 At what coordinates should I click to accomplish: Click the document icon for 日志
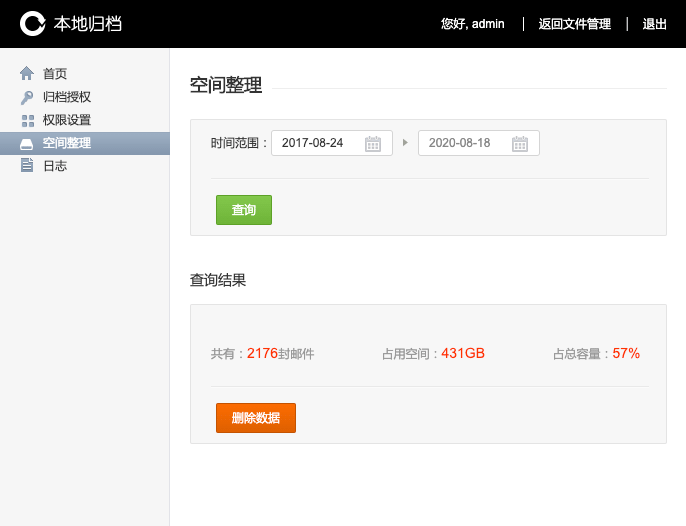click(27, 166)
